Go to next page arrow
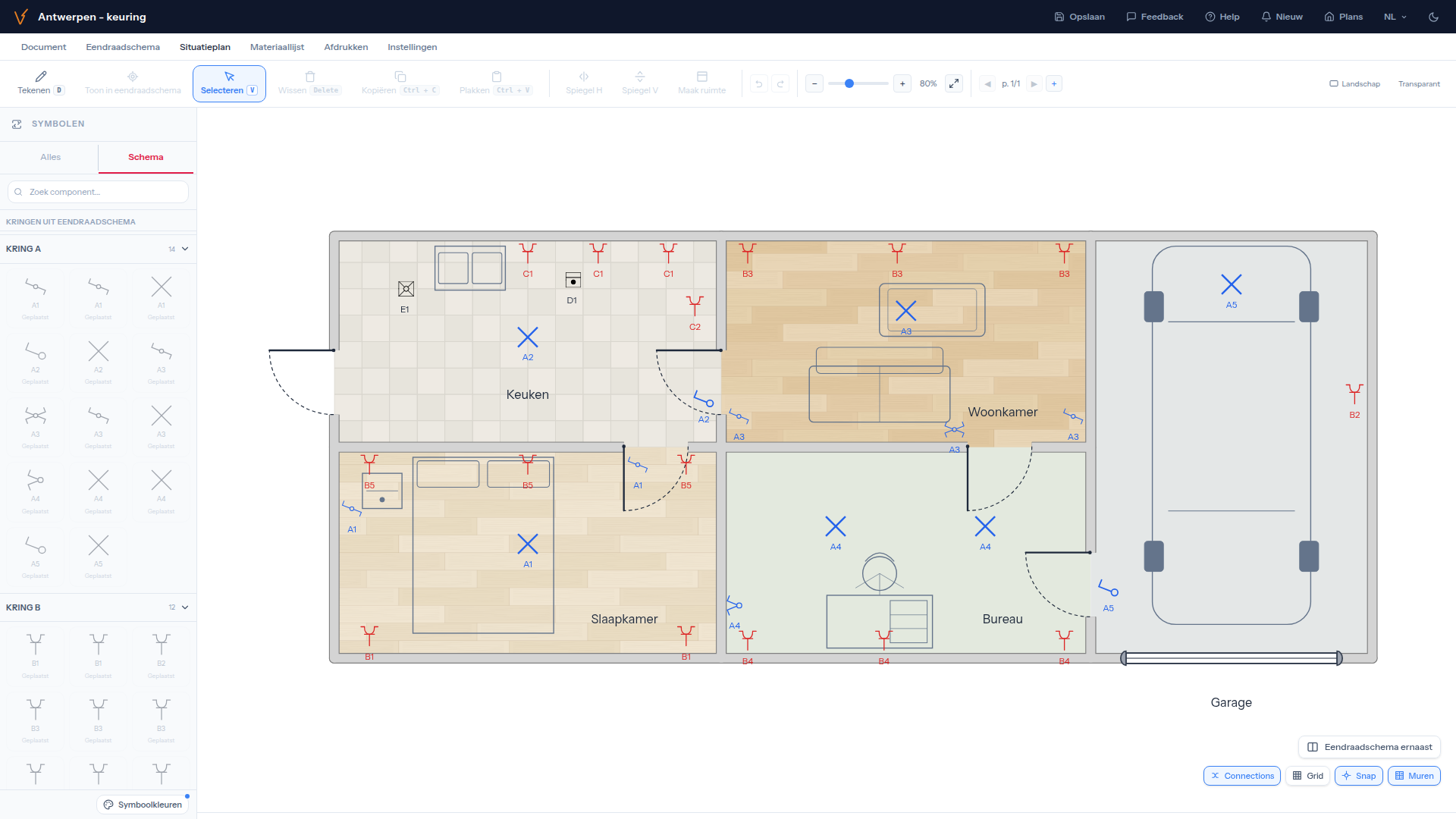The width and height of the screenshot is (1456, 819). (x=1034, y=83)
